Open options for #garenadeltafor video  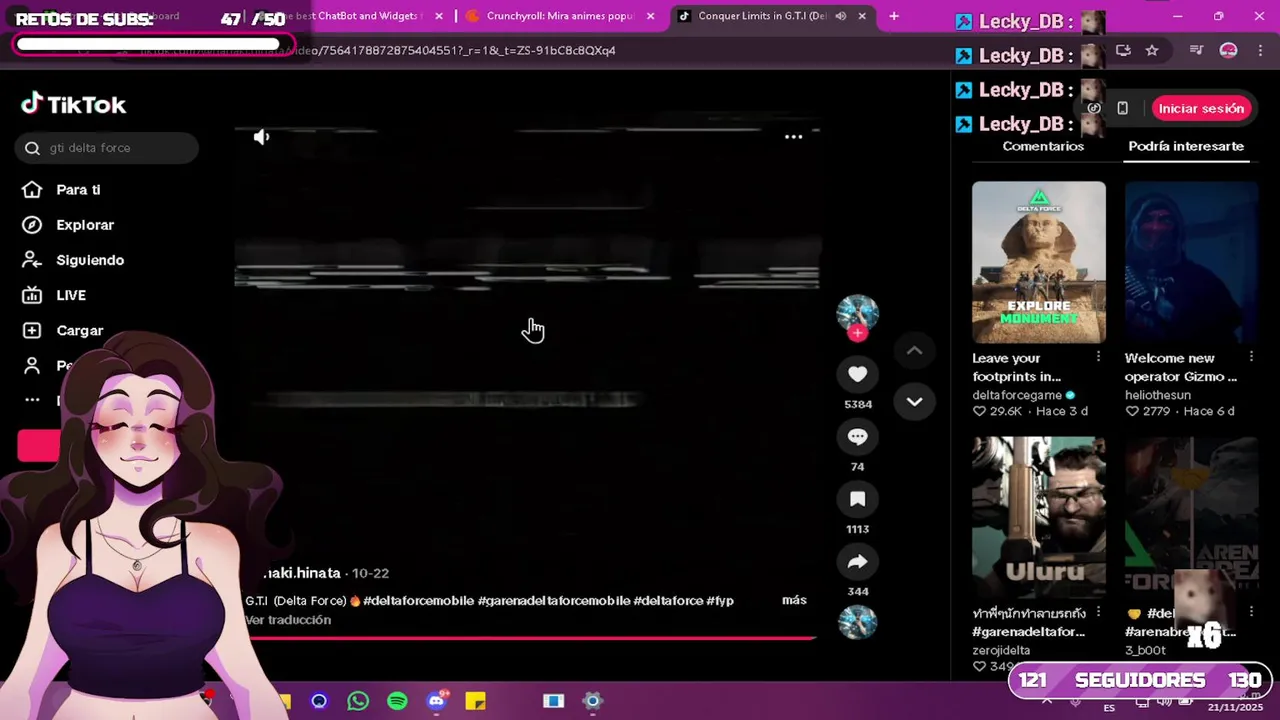click(1098, 612)
